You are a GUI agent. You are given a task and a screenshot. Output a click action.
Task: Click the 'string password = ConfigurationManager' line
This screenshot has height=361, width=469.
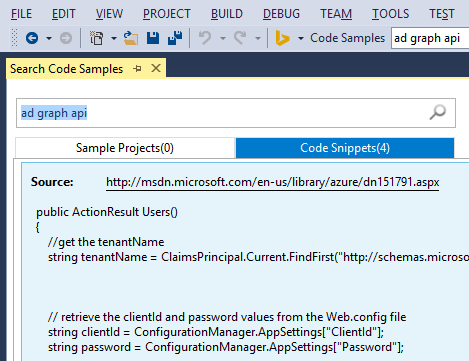[226, 347]
